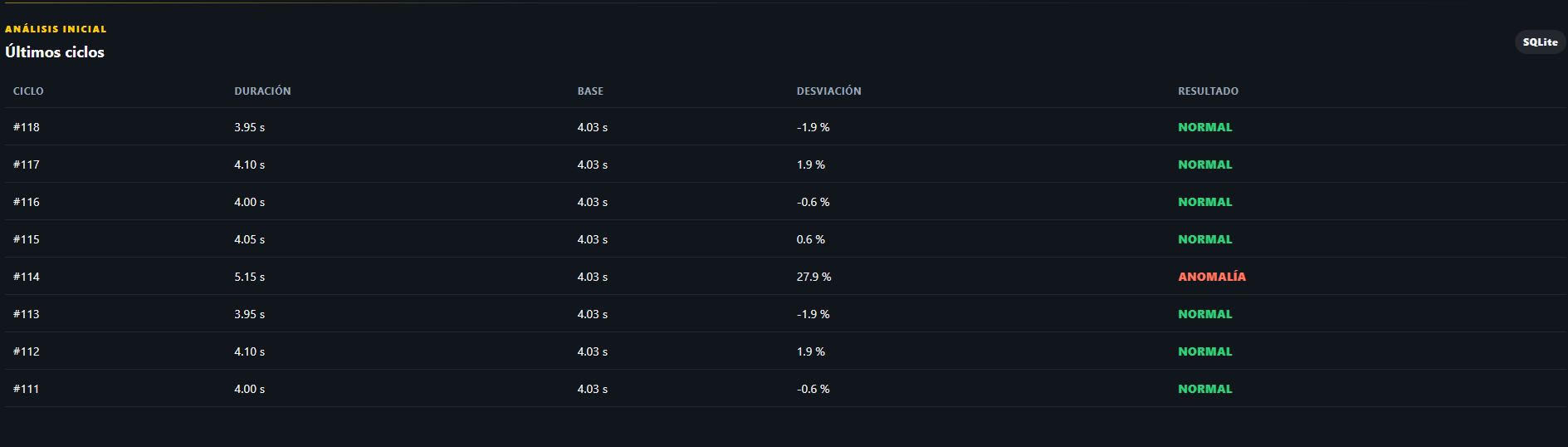This screenshot has height=447, width=1568.
Task: Click the 5.15 s duration value
Action: point(249,277)
